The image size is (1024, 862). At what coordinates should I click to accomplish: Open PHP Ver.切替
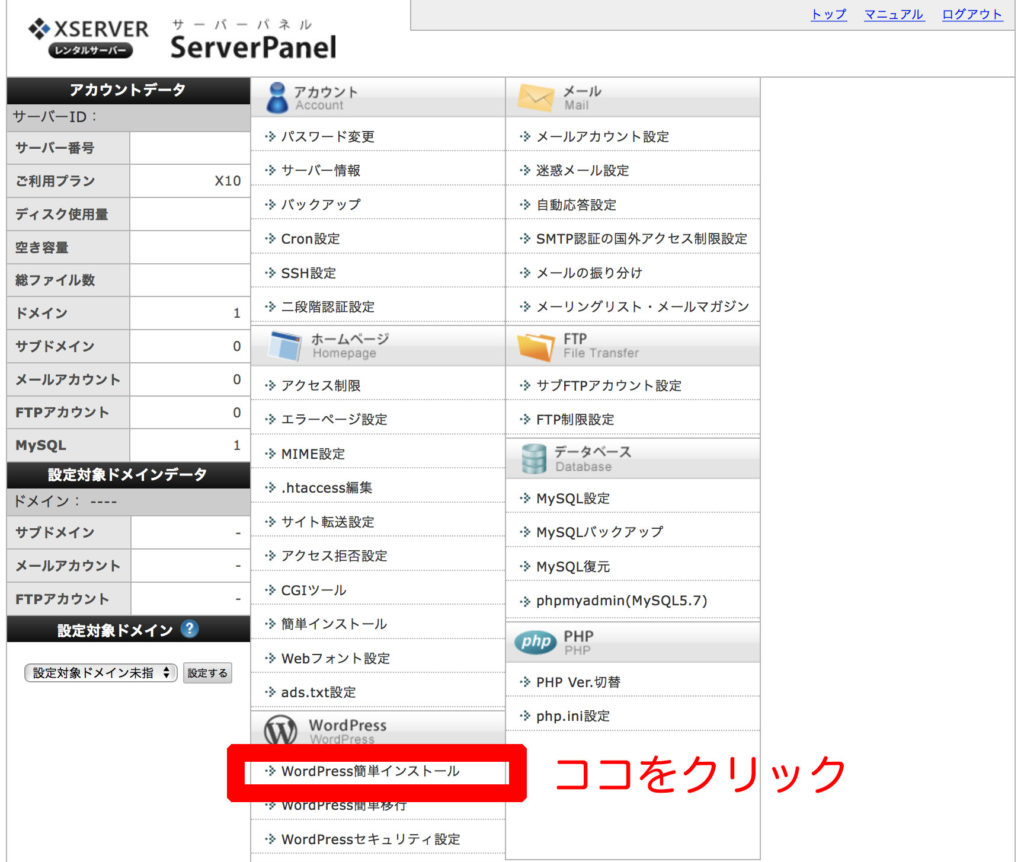click(578, 682)
